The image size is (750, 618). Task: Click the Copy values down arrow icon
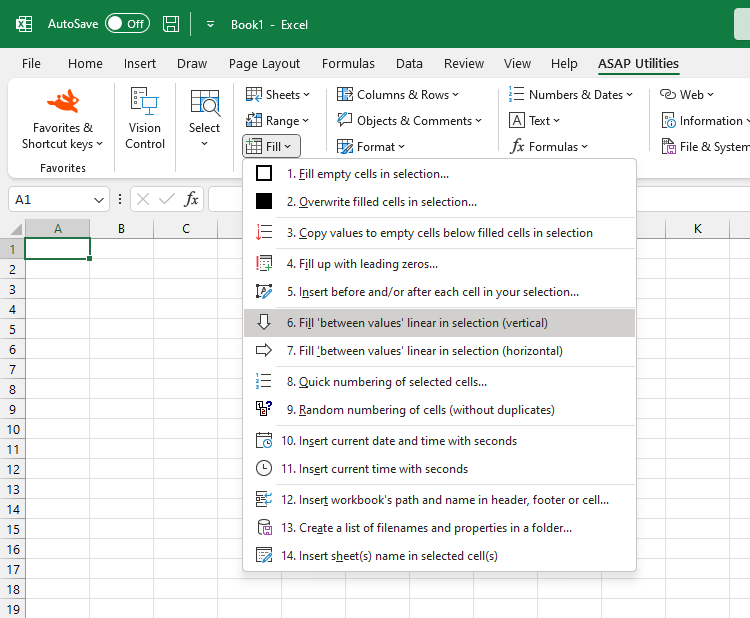click(x=264, y=232)
